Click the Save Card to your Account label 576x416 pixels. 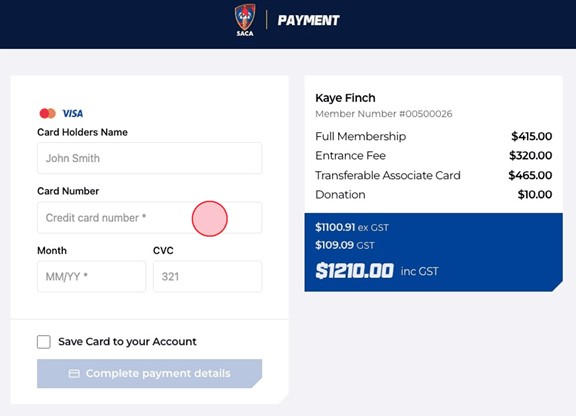click(127, 342)
